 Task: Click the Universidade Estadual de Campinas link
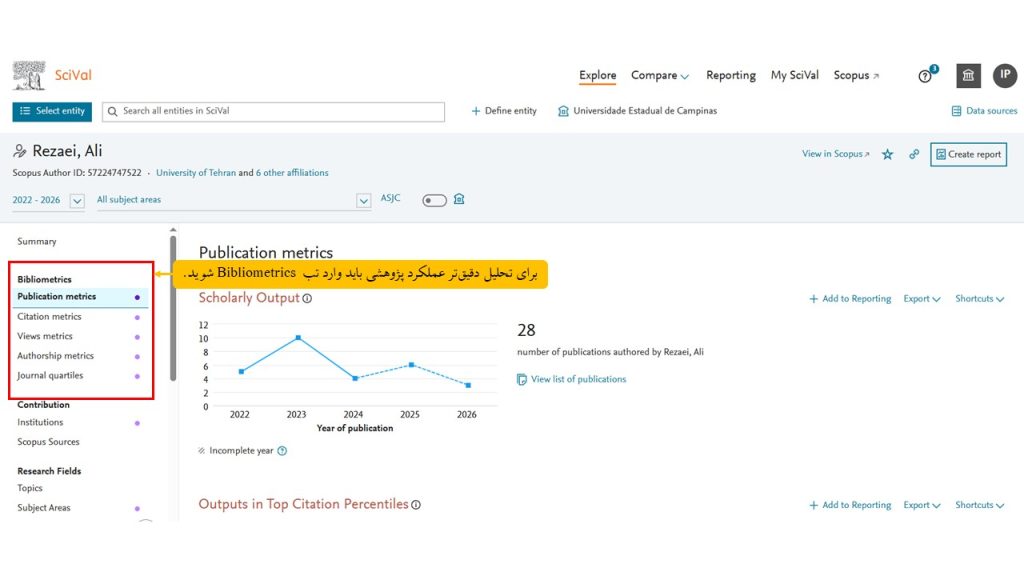tap(645, 111)
